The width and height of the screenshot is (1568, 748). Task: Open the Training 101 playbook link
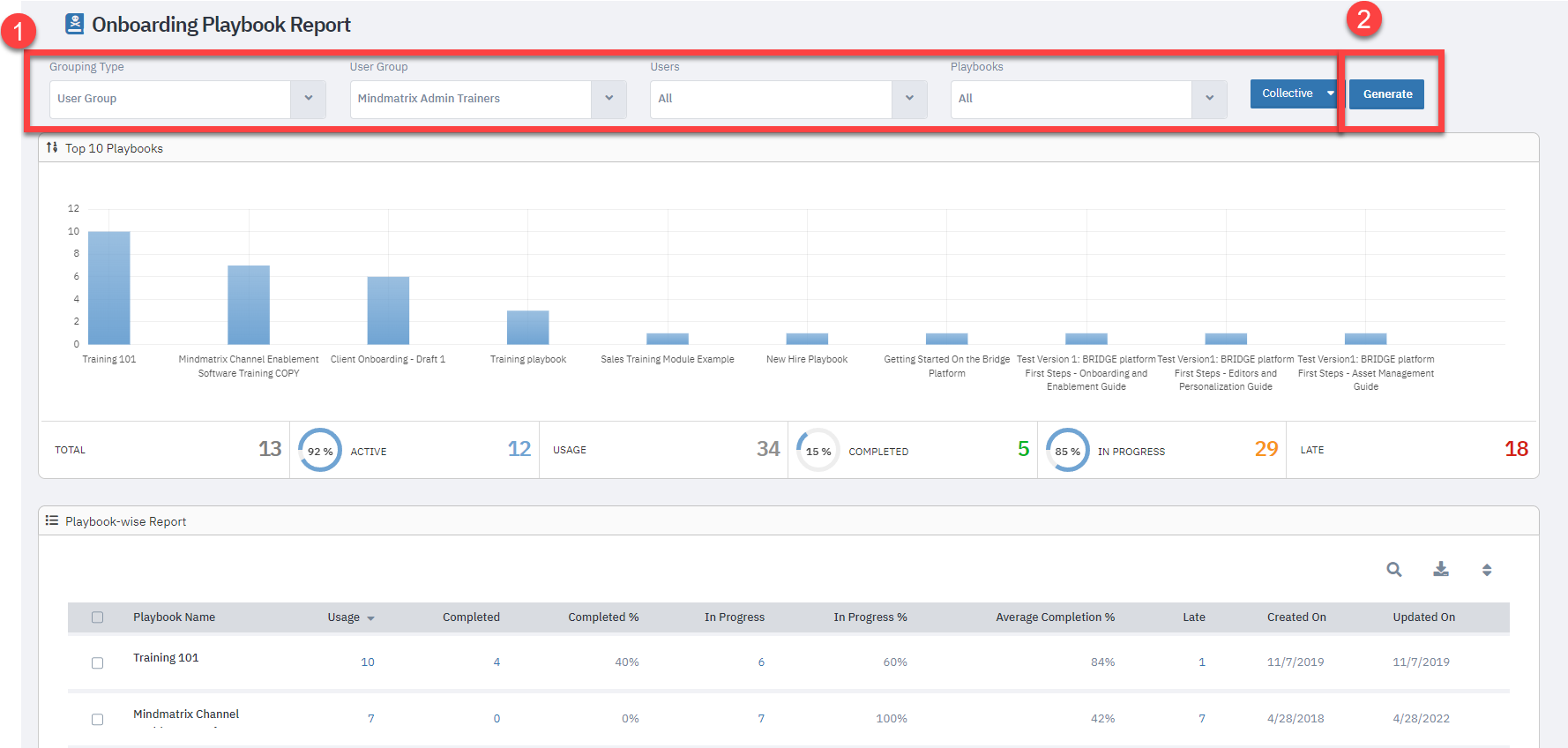[x=166, y=658]
